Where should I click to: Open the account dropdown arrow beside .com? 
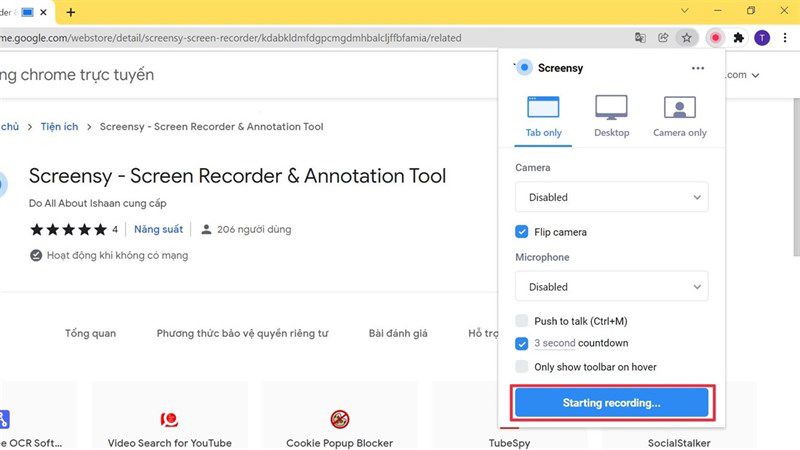point(755,75)
